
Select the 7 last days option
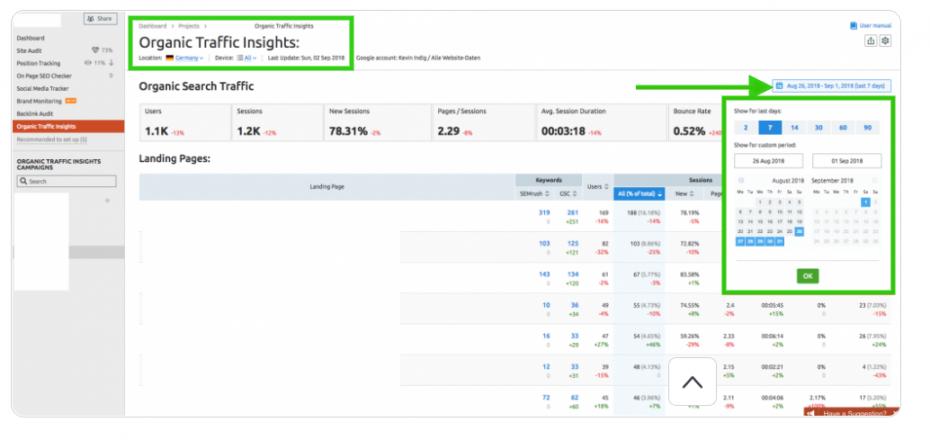[x=770, y=128]
